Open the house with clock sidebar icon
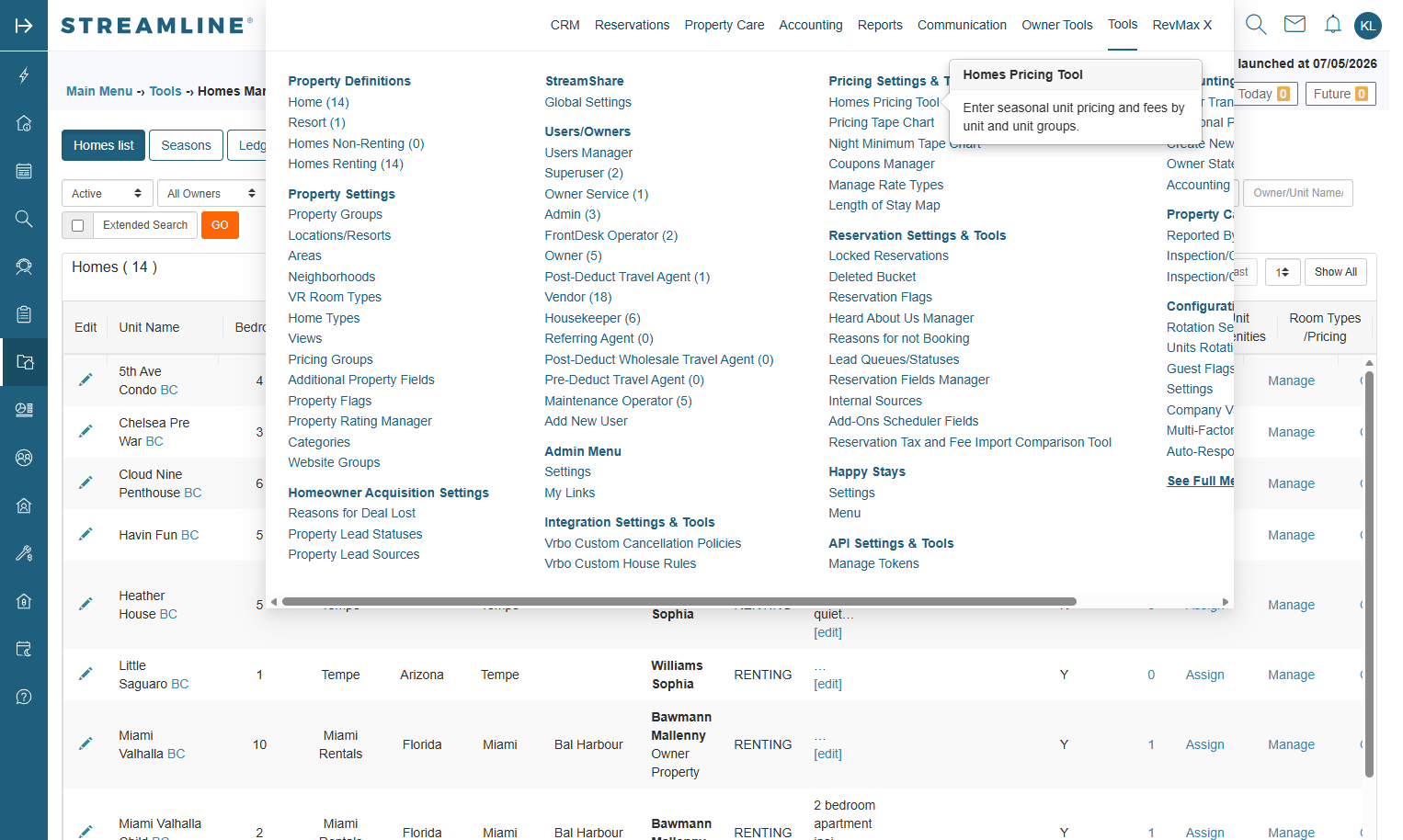This screenshot has height=840, width=1403. pos(24,123)
